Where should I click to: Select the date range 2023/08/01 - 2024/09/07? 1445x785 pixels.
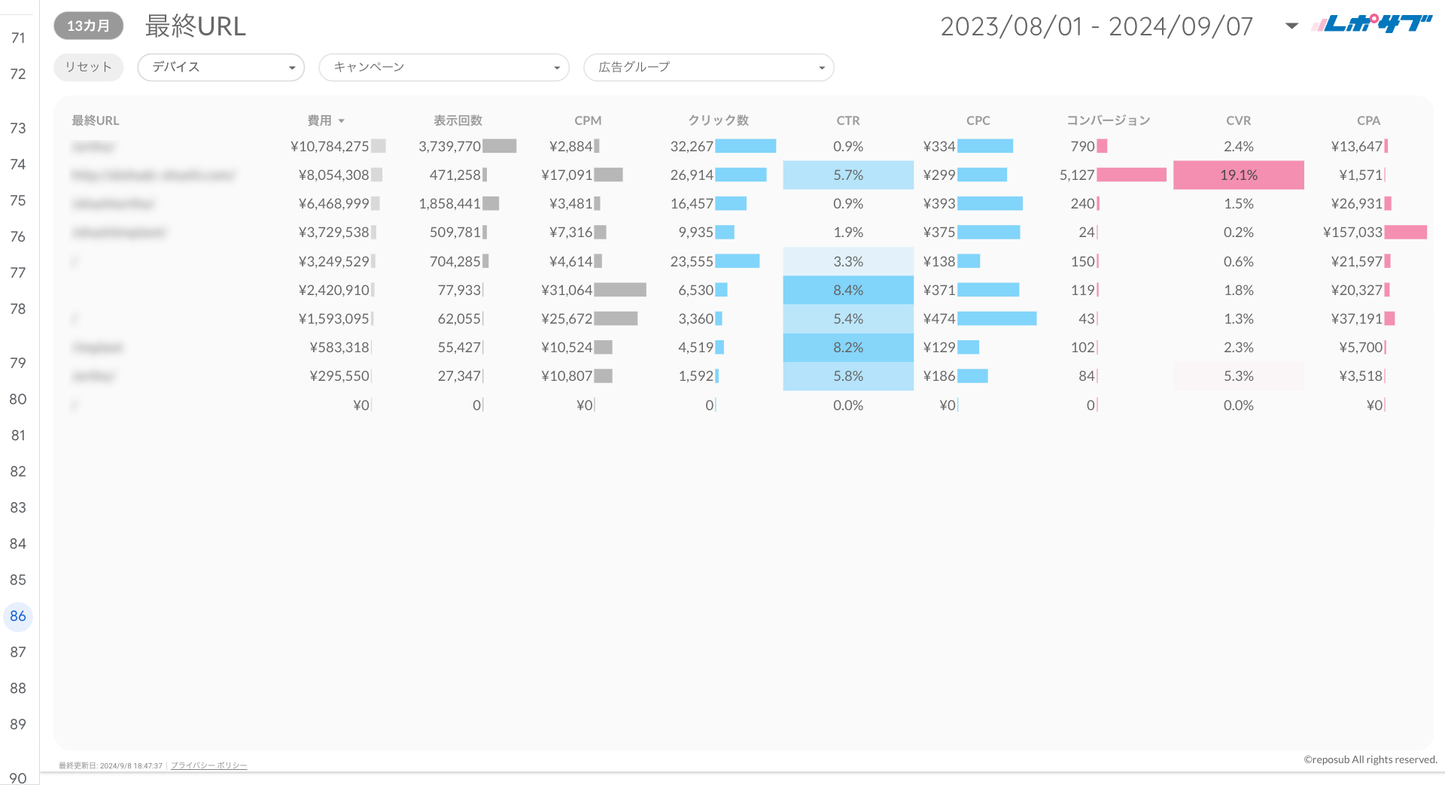(x=1096, y=26)
